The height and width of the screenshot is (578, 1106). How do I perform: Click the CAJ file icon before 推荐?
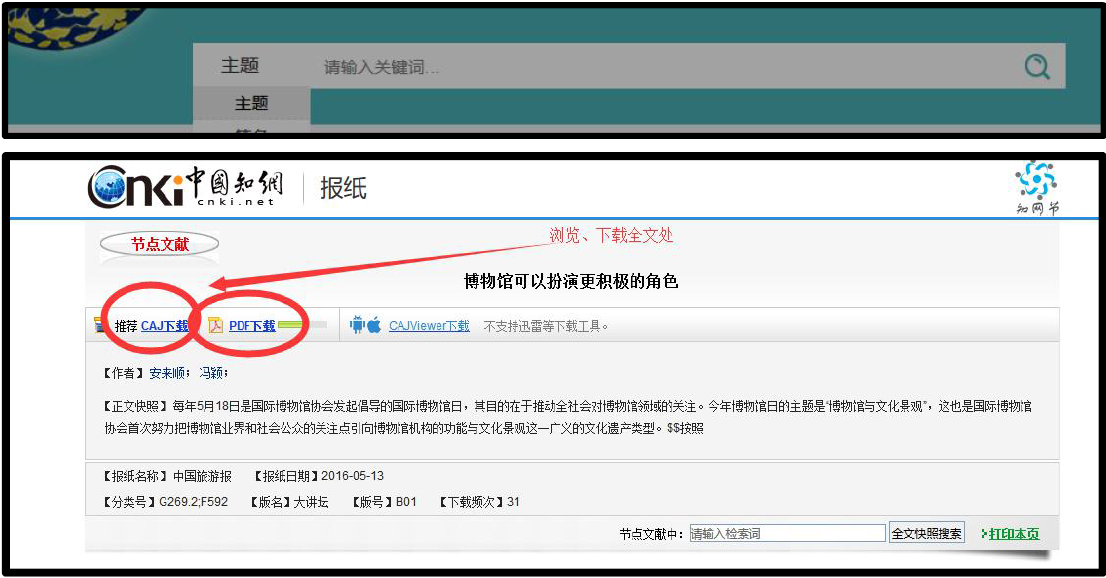(99, 325)
